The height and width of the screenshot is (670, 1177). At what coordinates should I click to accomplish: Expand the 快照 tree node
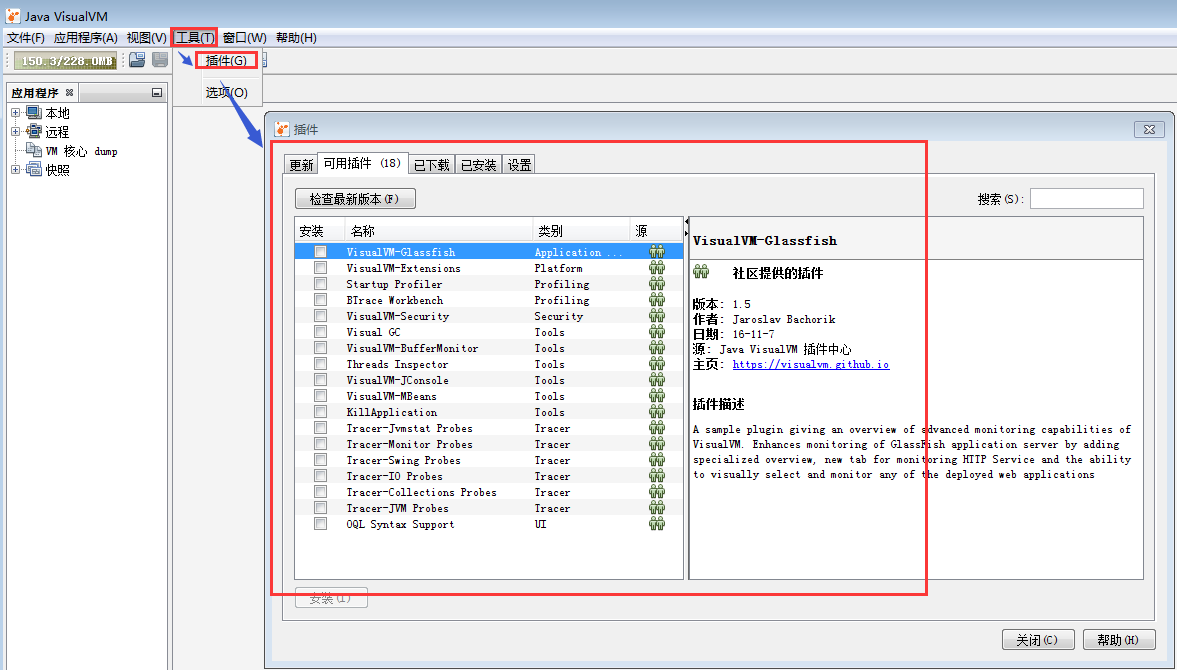click(x=15, y=170)
